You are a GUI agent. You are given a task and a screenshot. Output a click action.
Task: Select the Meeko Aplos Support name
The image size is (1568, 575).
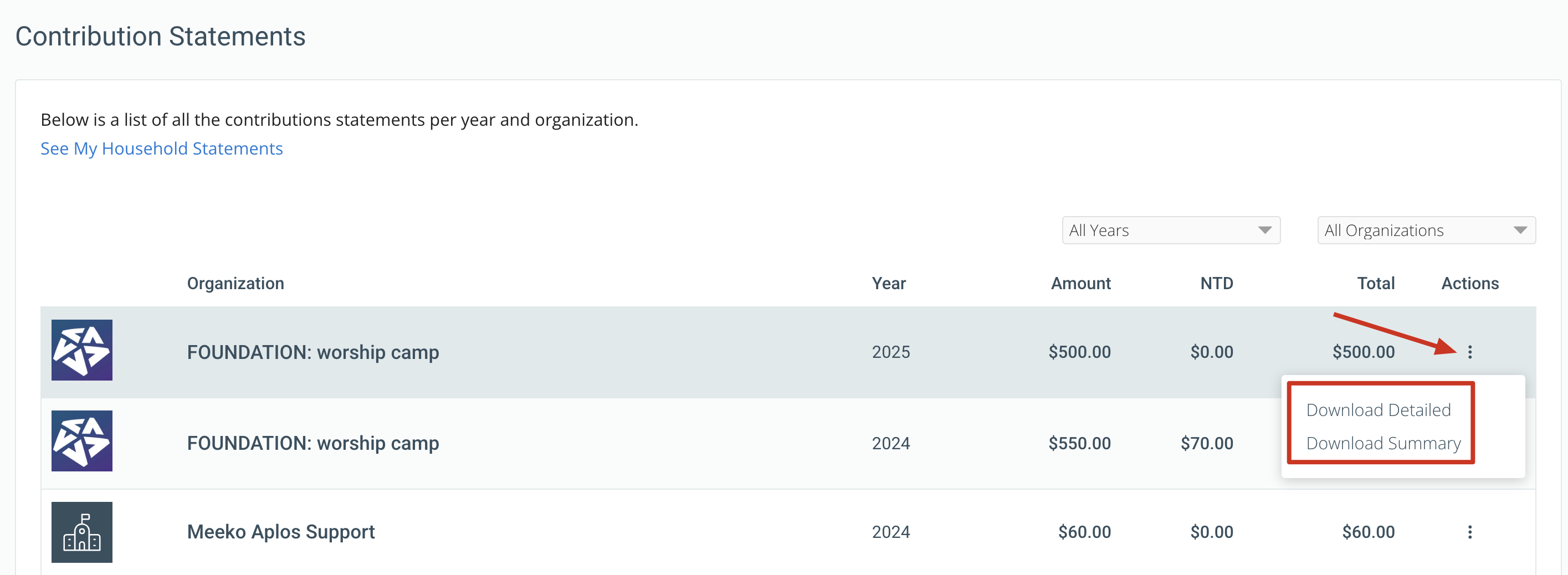pyautogui.click(x=280, y=532)
